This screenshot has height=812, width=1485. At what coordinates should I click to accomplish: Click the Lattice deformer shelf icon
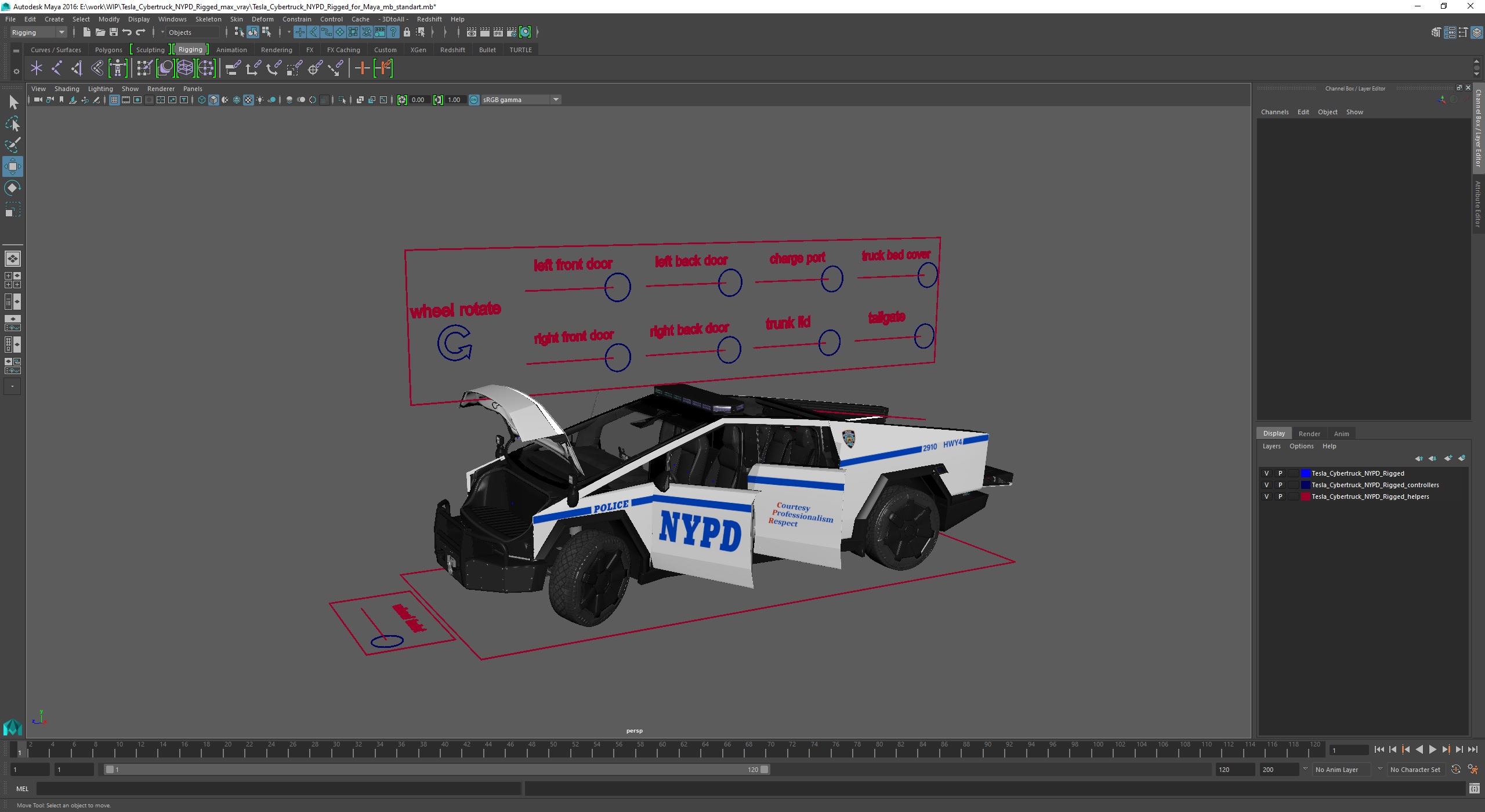(185, 68)
